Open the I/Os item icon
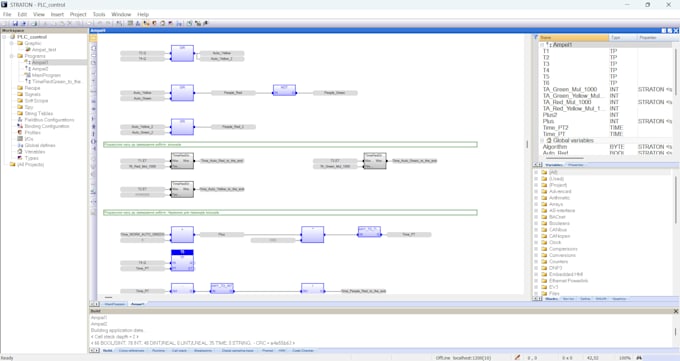The image size is (680, 361). tap(20, 139)
